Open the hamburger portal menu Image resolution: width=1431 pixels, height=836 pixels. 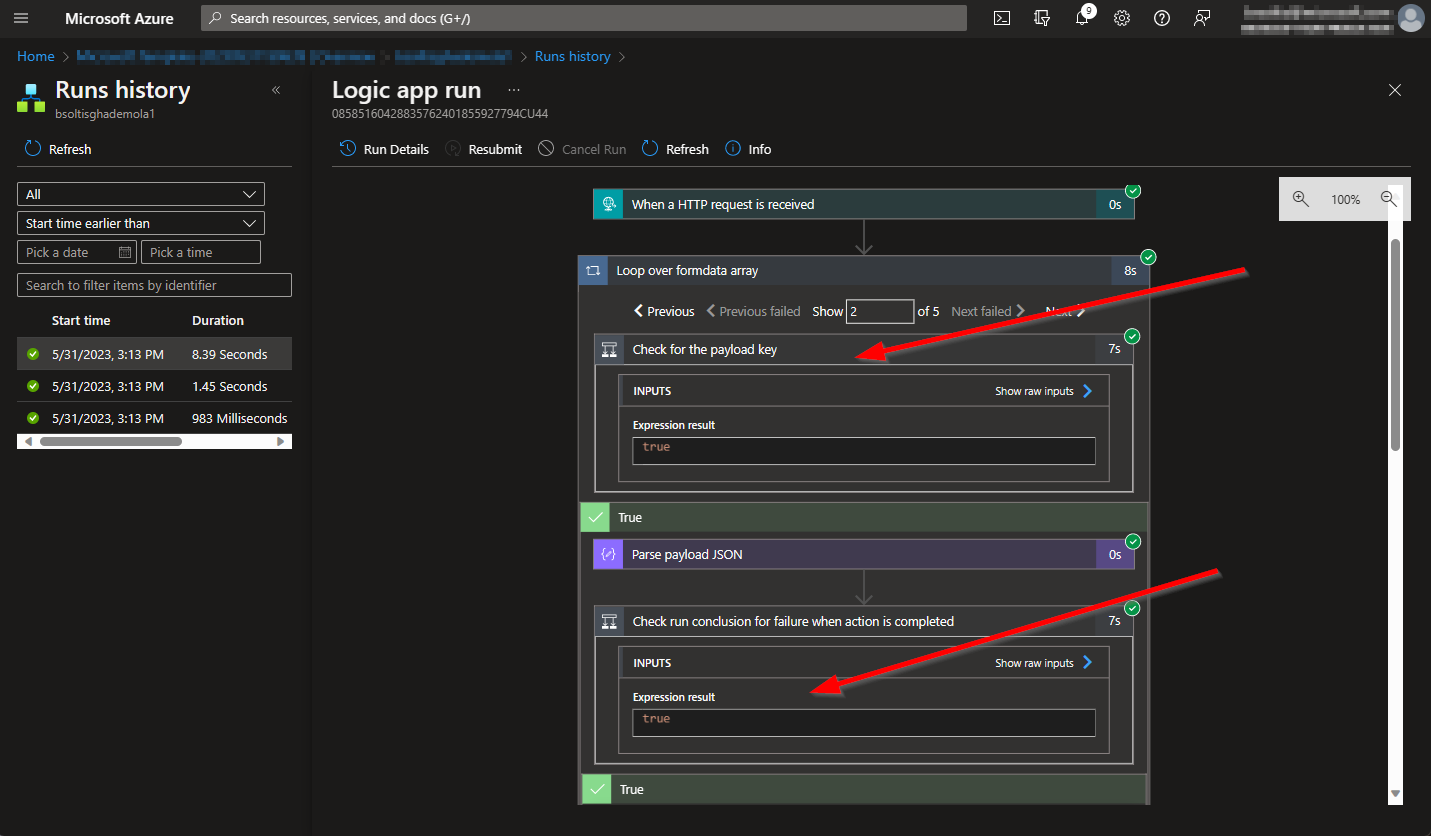click(x=21, y=18)
